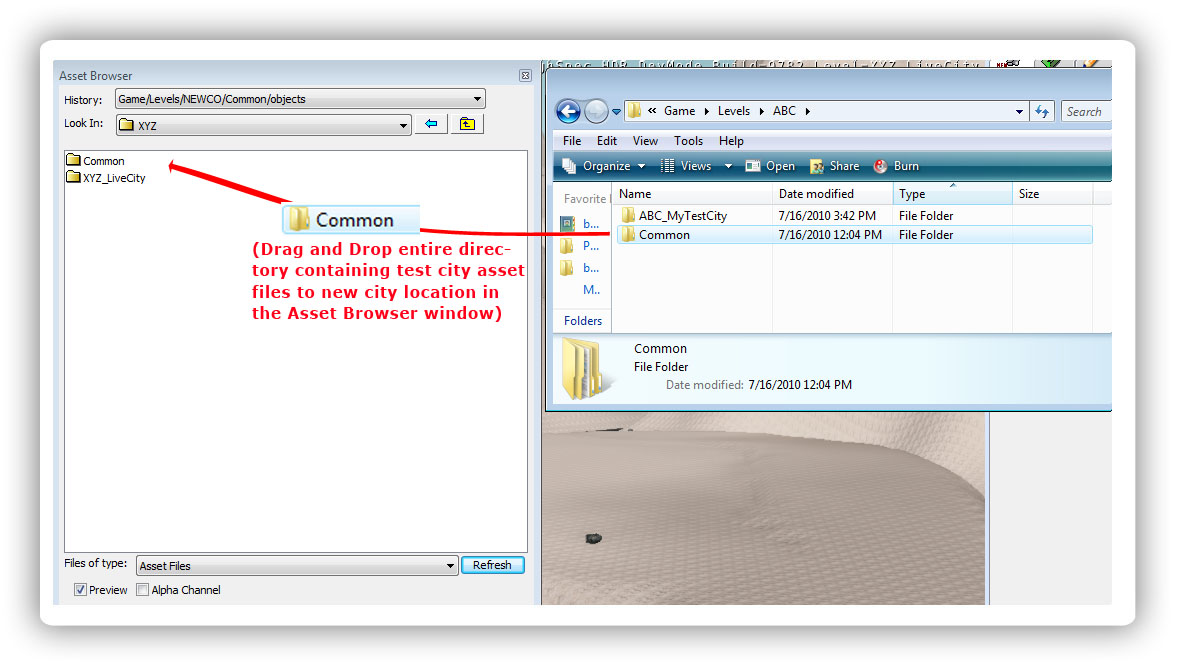Image resolution: width=1188 pixels, height=666 pixels.
Task: Click Levels in the address breadcrumb
Action: pos(733,111)
